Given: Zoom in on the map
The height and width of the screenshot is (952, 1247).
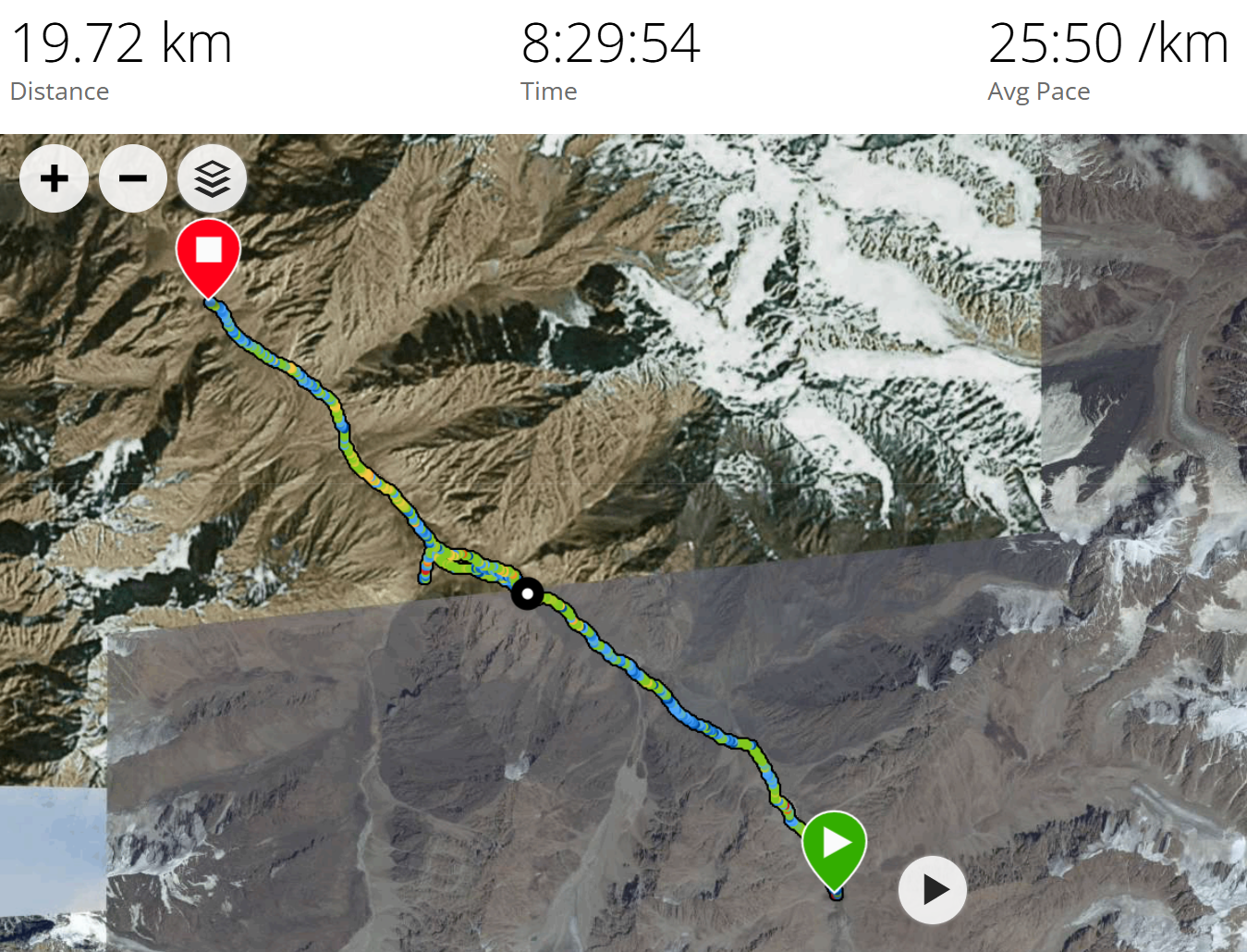Looking at the screenshot, I should pyautogui.click(x=54, y=178).
